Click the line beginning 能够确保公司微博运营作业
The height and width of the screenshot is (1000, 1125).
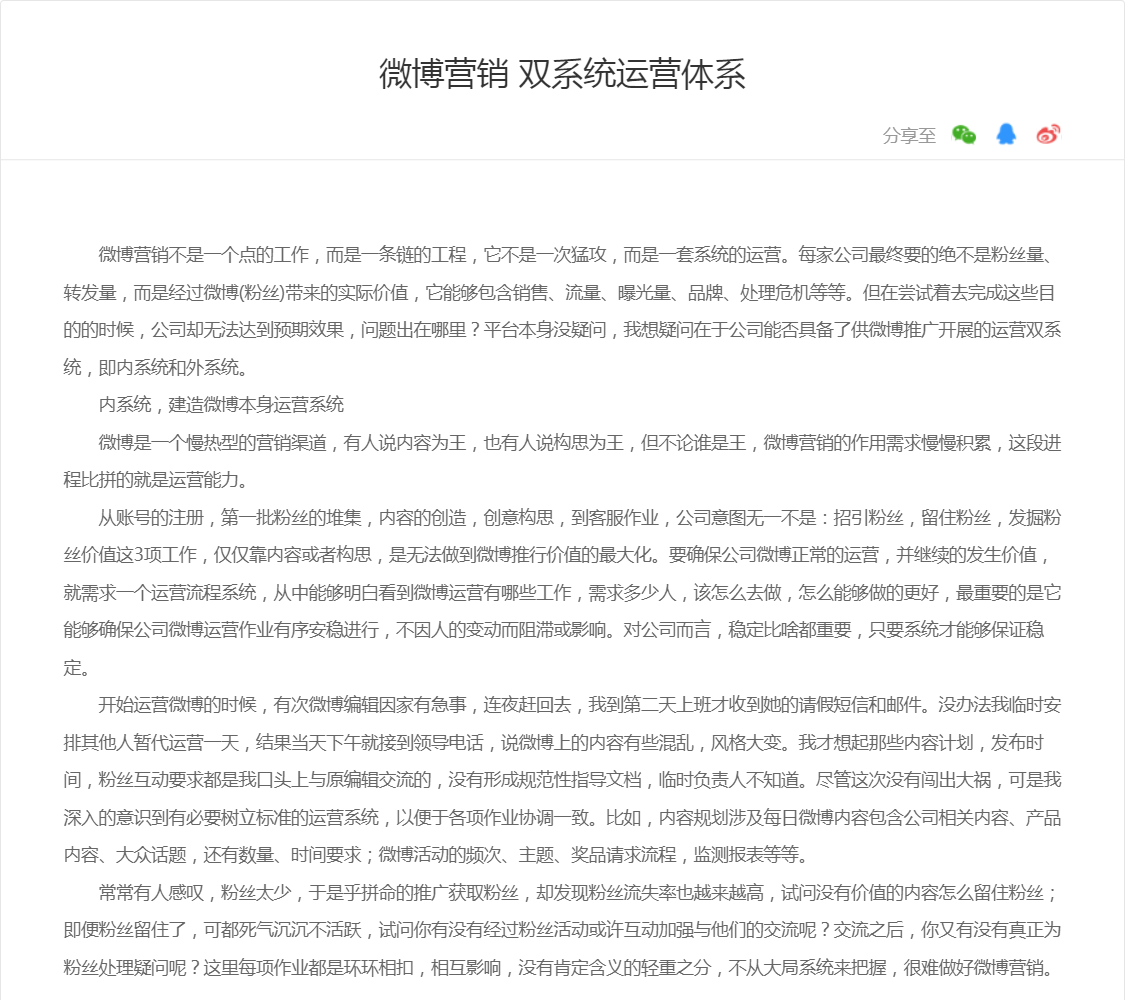(x=562, y=631)
